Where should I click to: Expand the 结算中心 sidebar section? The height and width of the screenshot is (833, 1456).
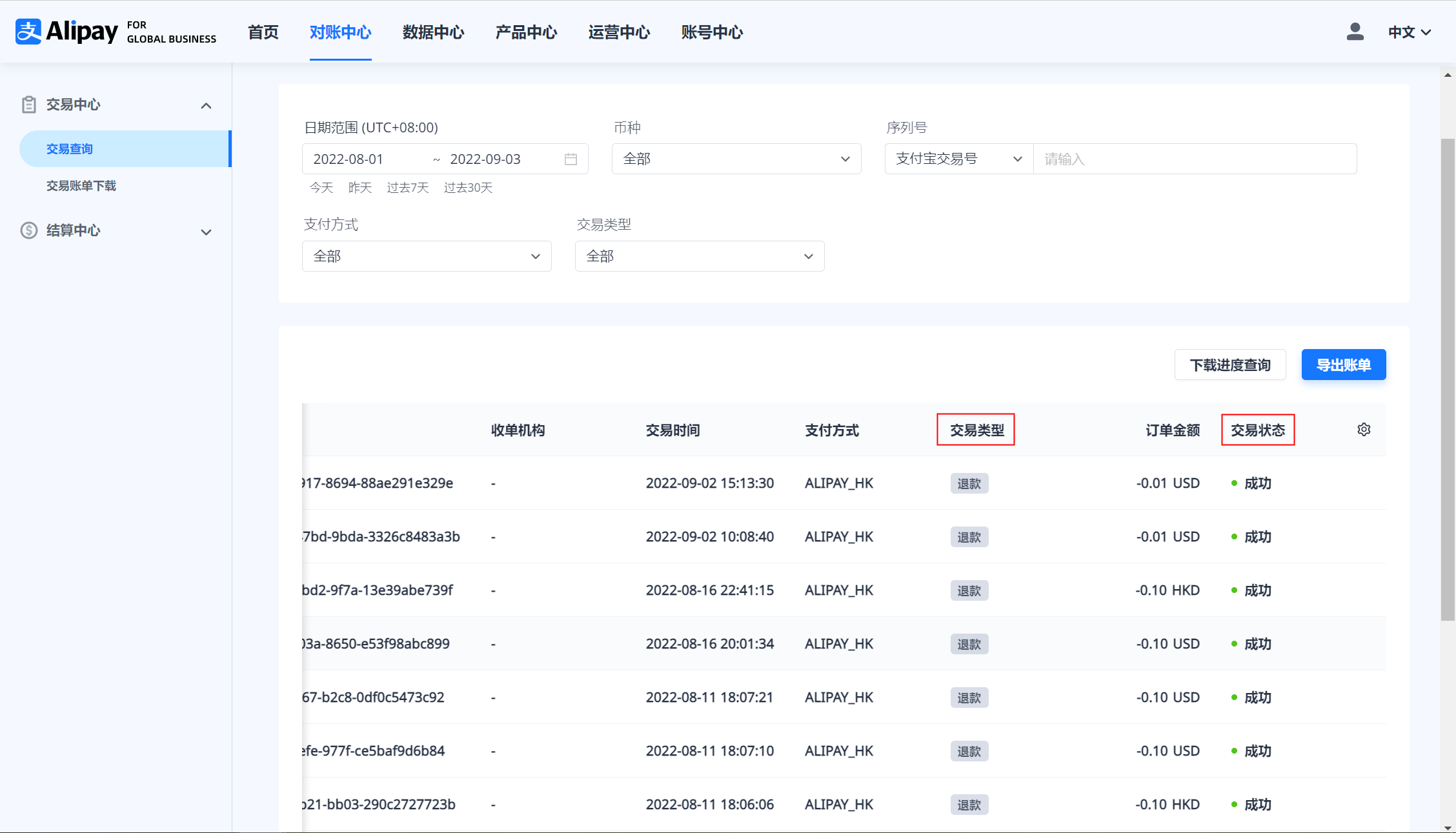206,232
